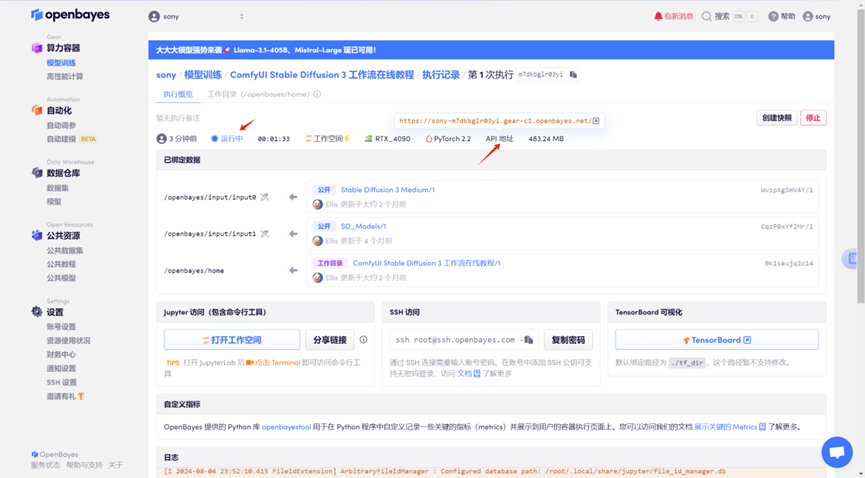Open the chat support bubble

[837, 452]
